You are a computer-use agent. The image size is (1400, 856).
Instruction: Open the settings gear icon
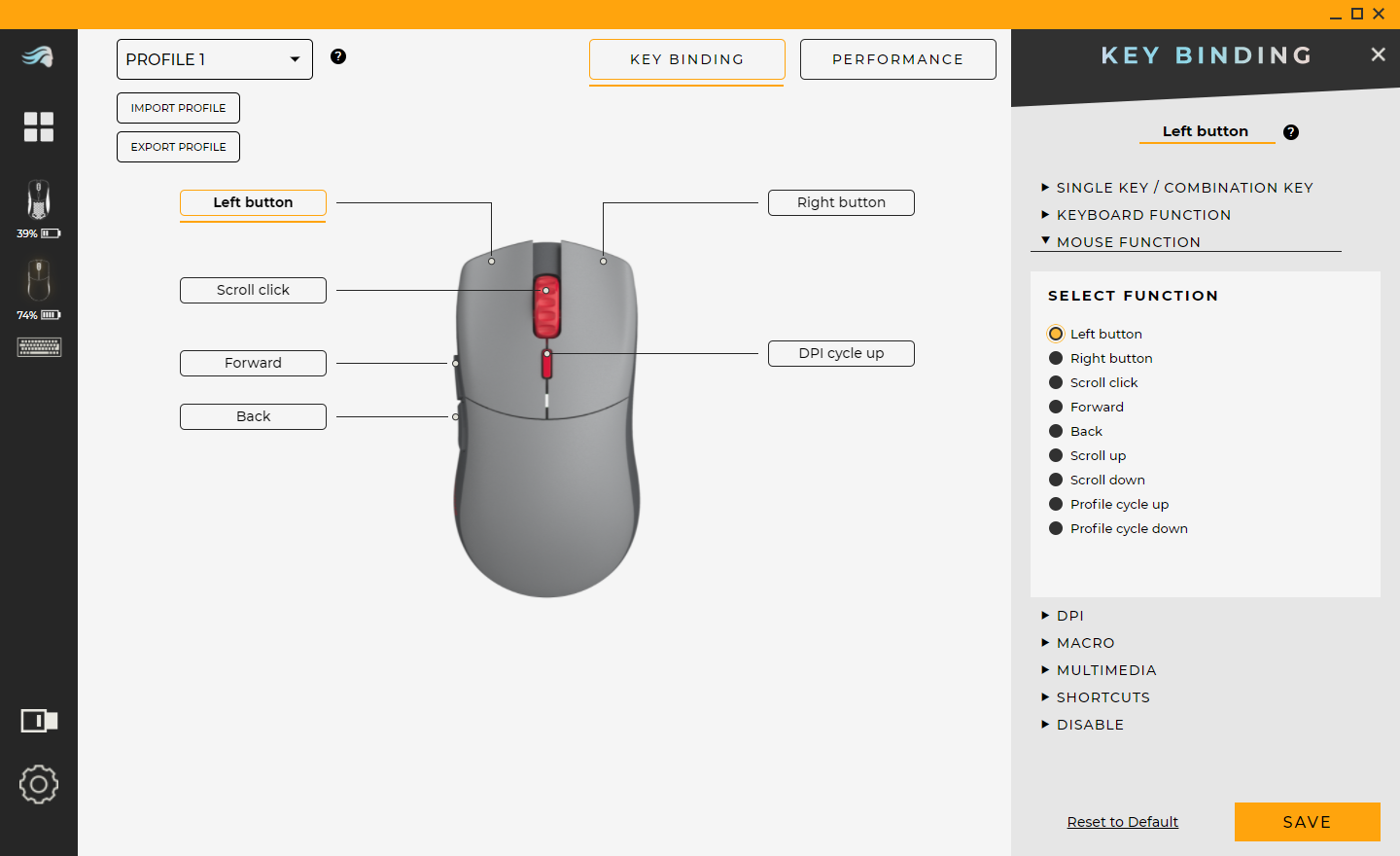[x=39, y=785]
